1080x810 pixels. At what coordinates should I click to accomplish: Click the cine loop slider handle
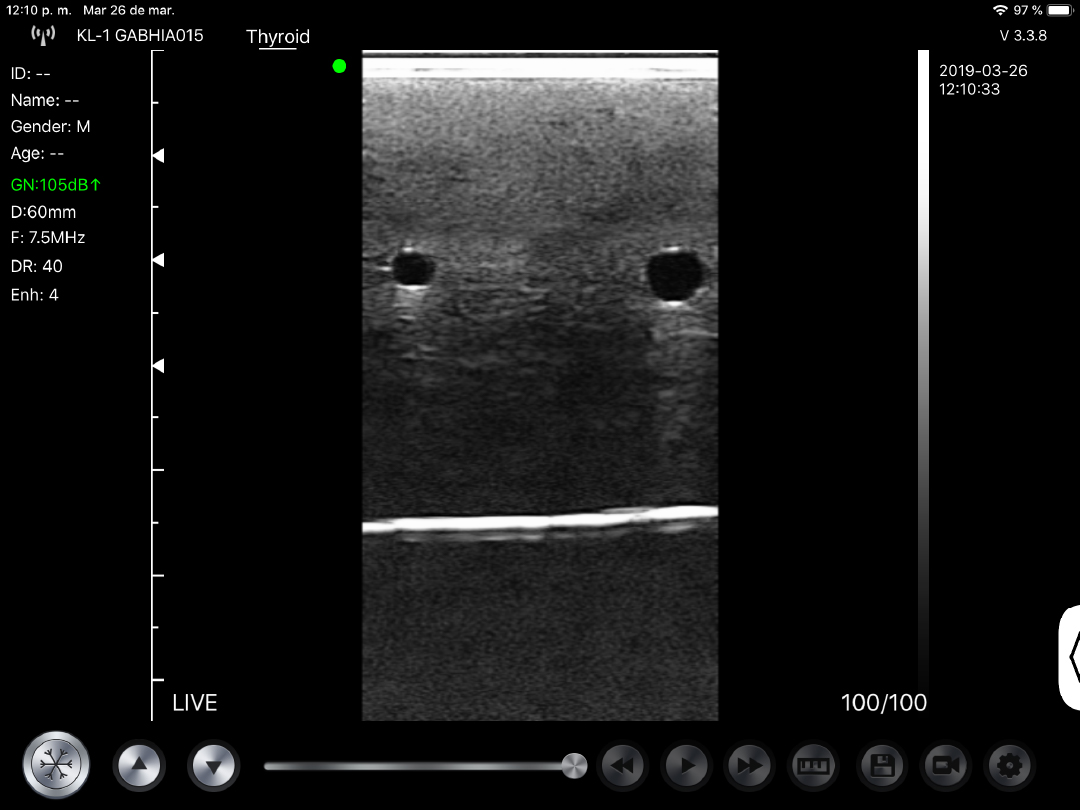tap(574, 766)
